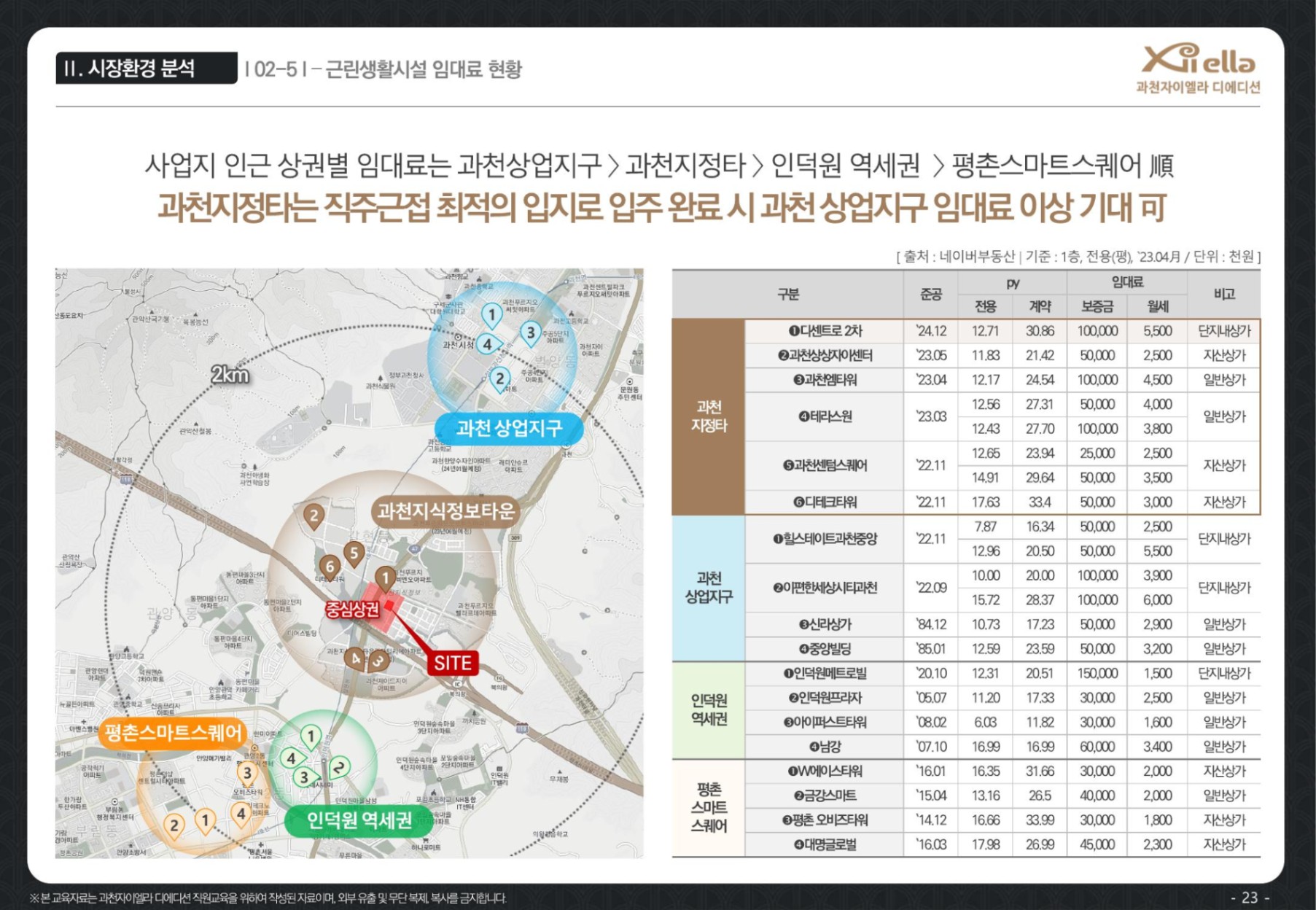Select the 과천상상자이센터 row name

(825, 356)
